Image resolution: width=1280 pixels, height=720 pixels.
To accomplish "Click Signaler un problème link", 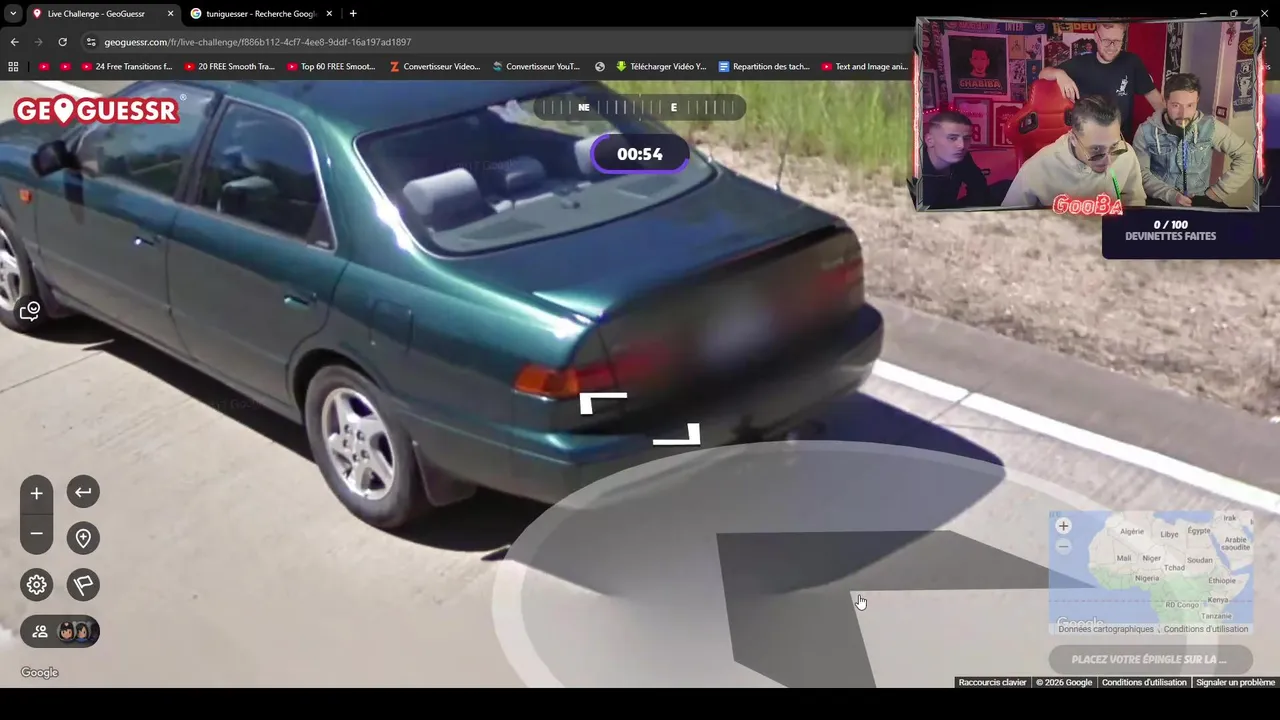I will click(x=1235, y=682).
